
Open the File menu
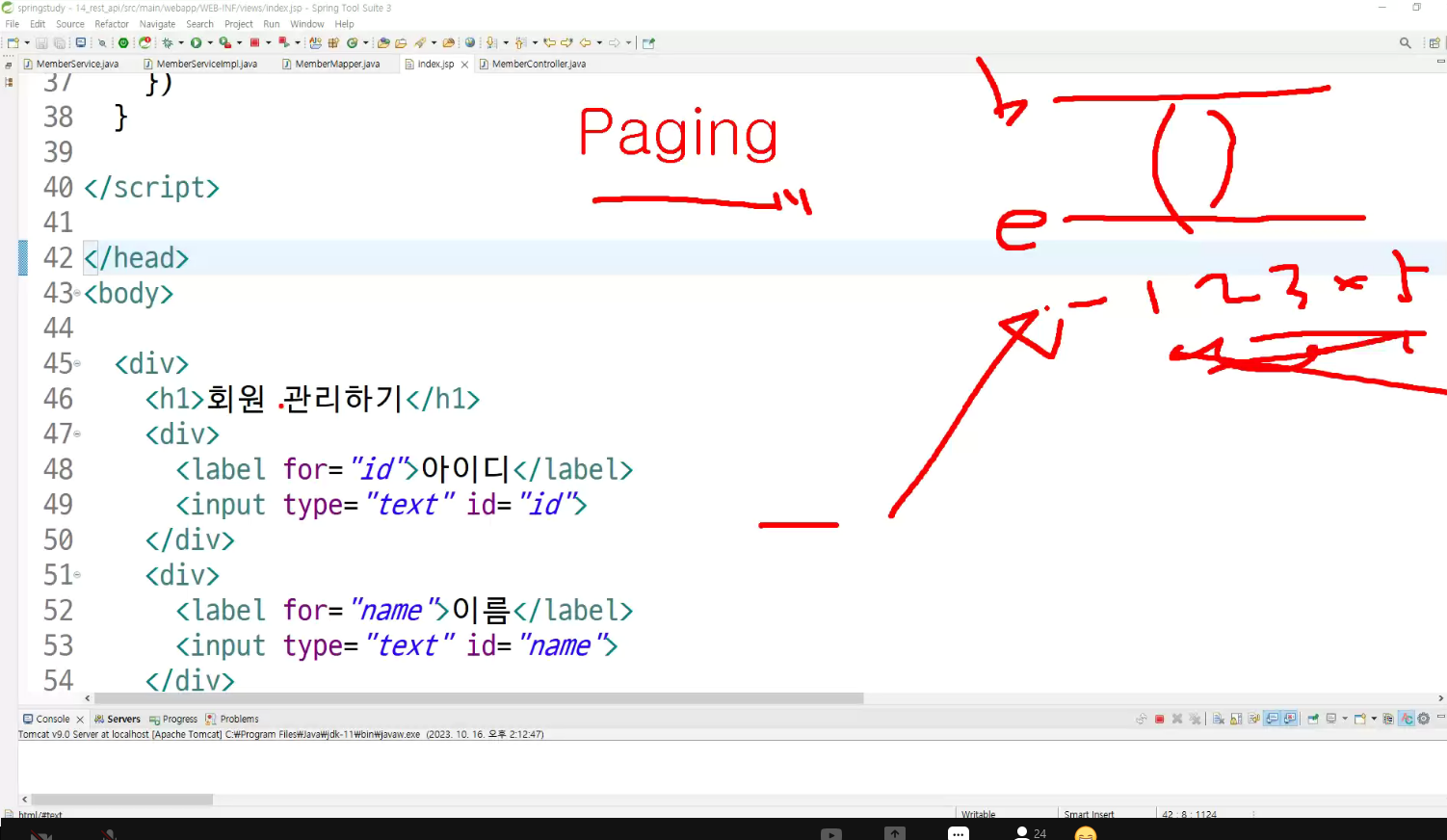pyautogui.click(x=13, y=24)
